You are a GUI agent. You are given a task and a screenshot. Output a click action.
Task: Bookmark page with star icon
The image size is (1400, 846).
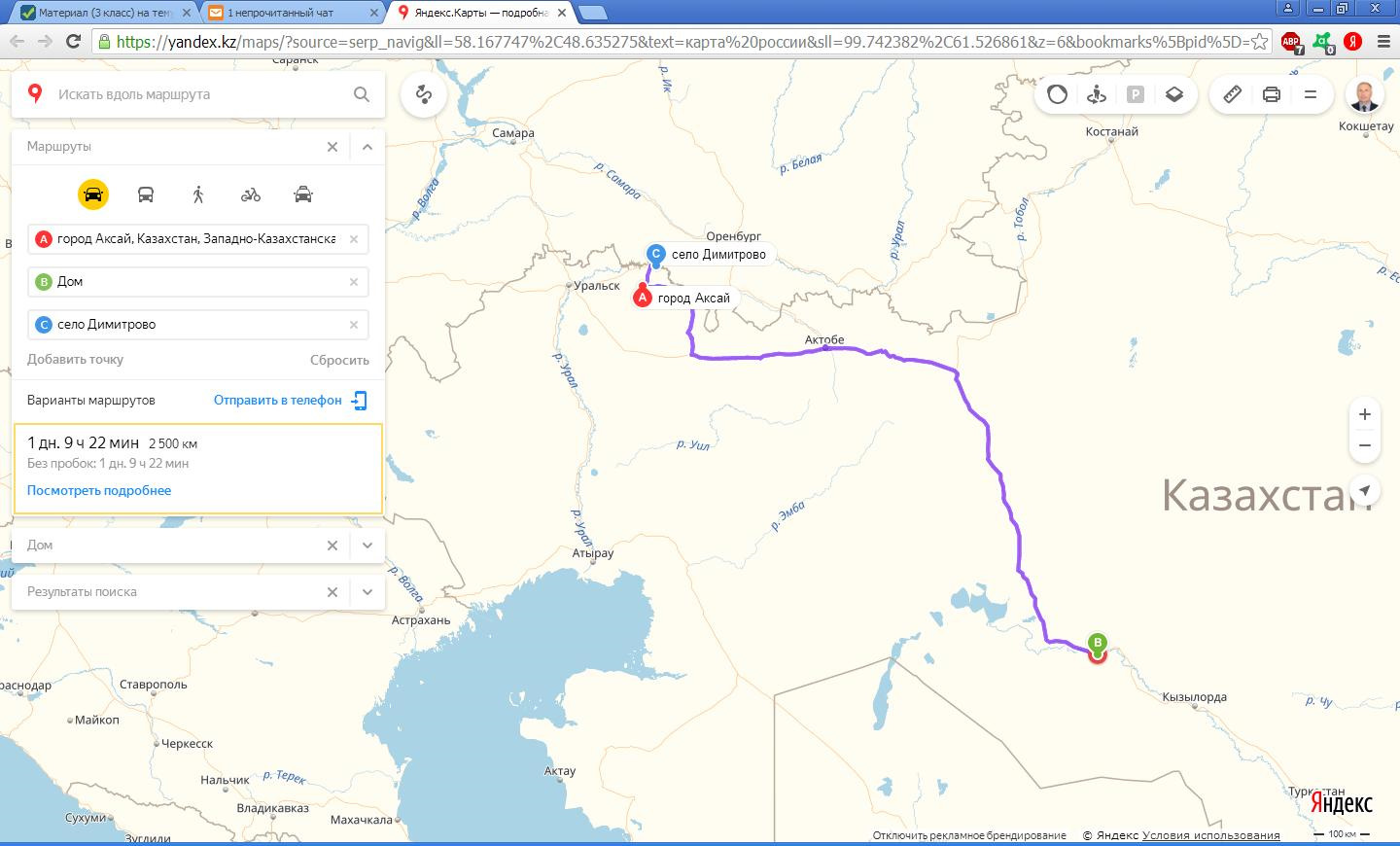pyautogui.click(x=1259, y=41)
